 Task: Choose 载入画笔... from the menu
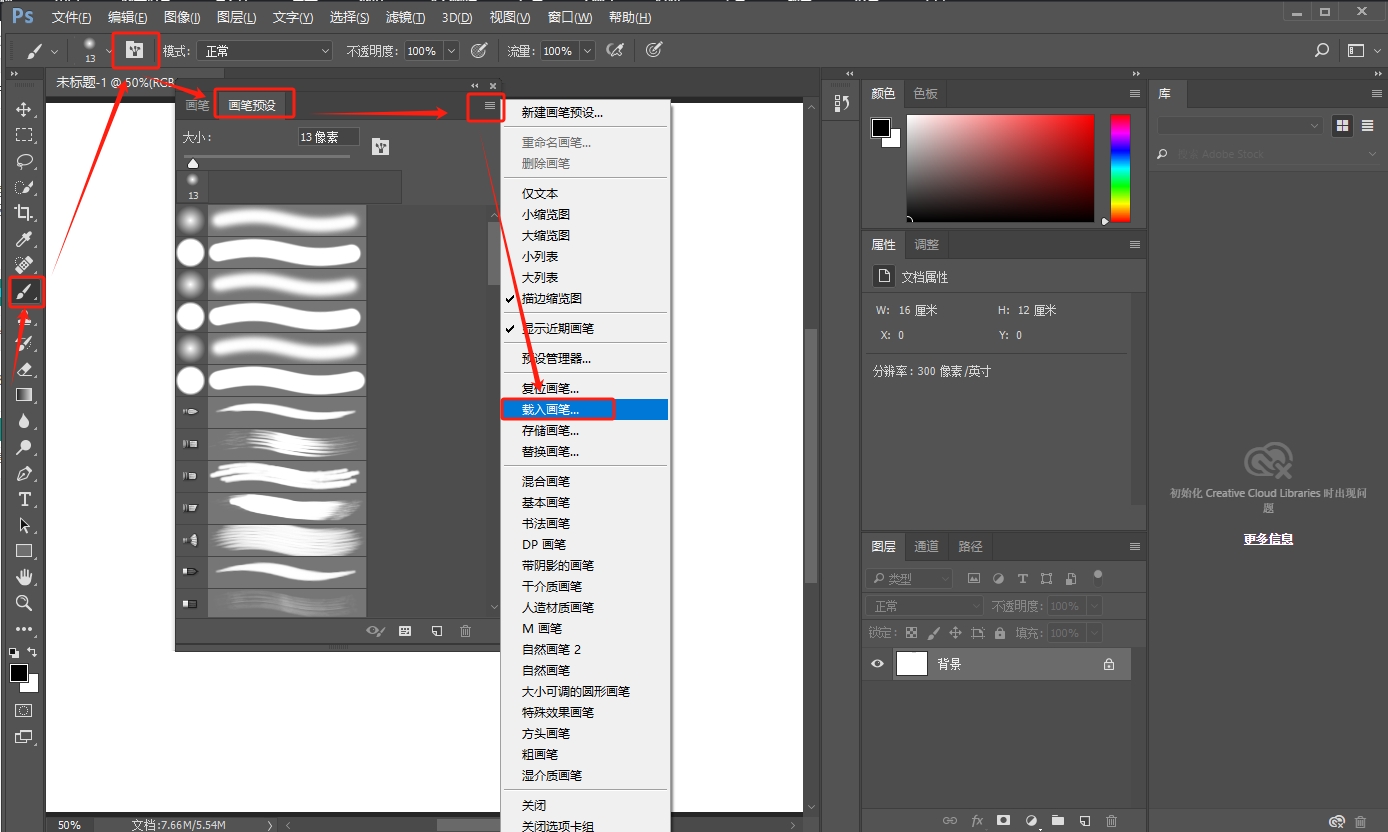point(550,409)
